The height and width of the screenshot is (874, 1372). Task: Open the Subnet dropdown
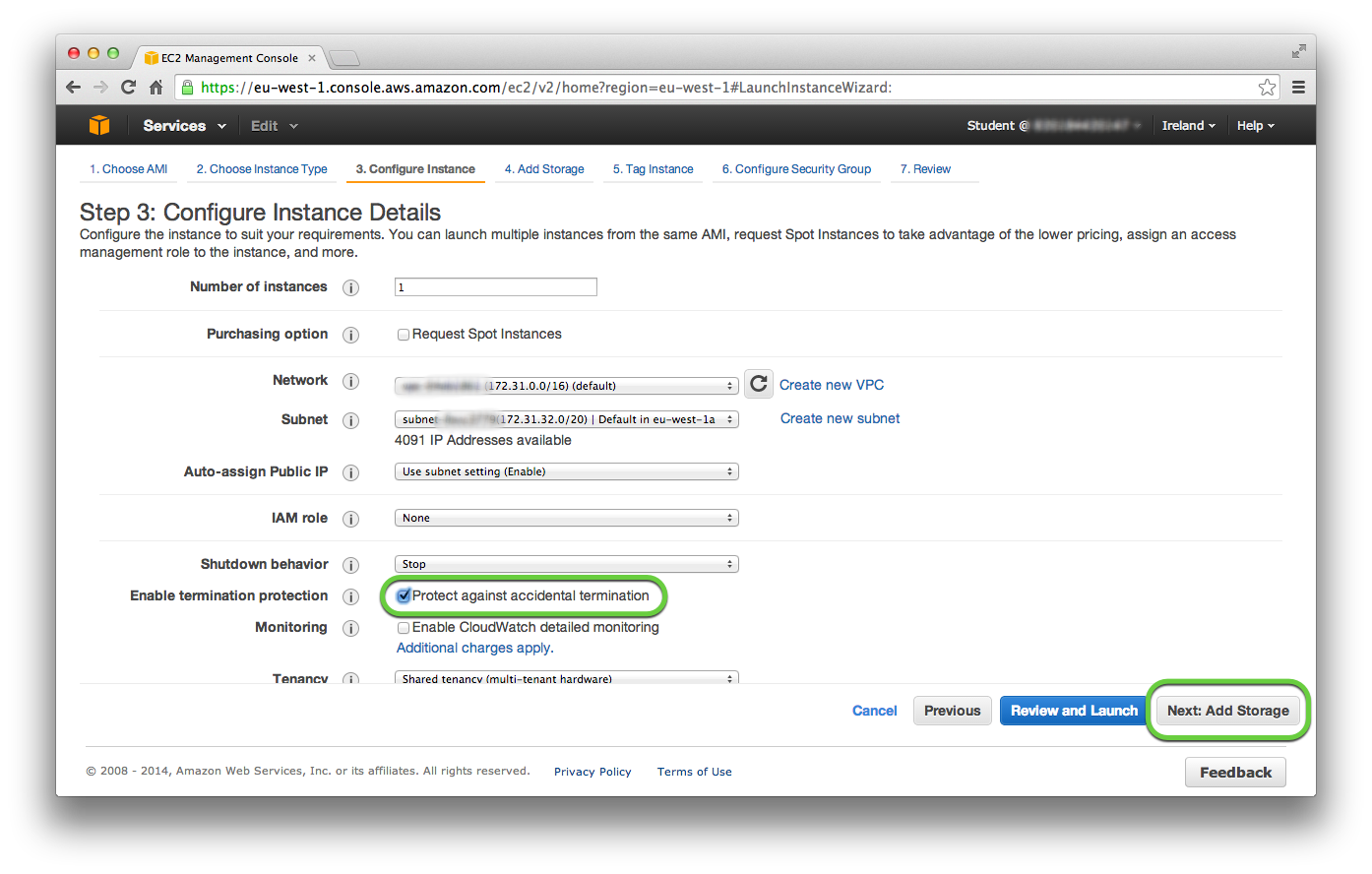click(566, 419)
